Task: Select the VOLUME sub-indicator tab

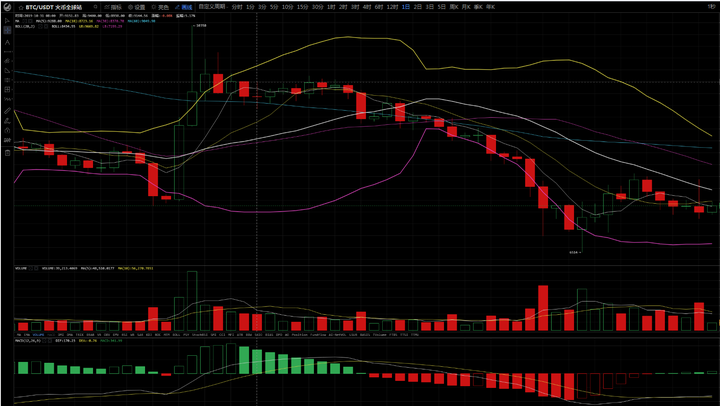Action: [37, 335]
